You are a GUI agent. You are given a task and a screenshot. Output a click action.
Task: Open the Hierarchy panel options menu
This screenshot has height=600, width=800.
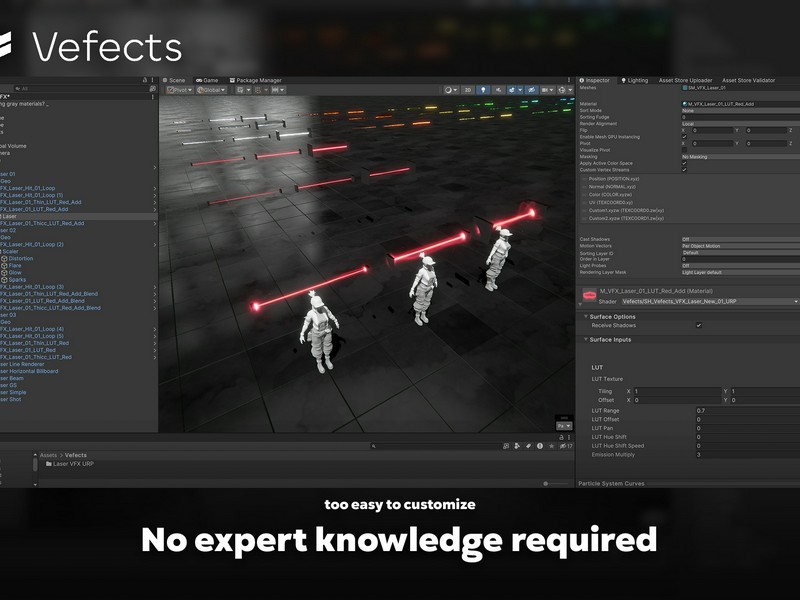click(x=153, y=80)
